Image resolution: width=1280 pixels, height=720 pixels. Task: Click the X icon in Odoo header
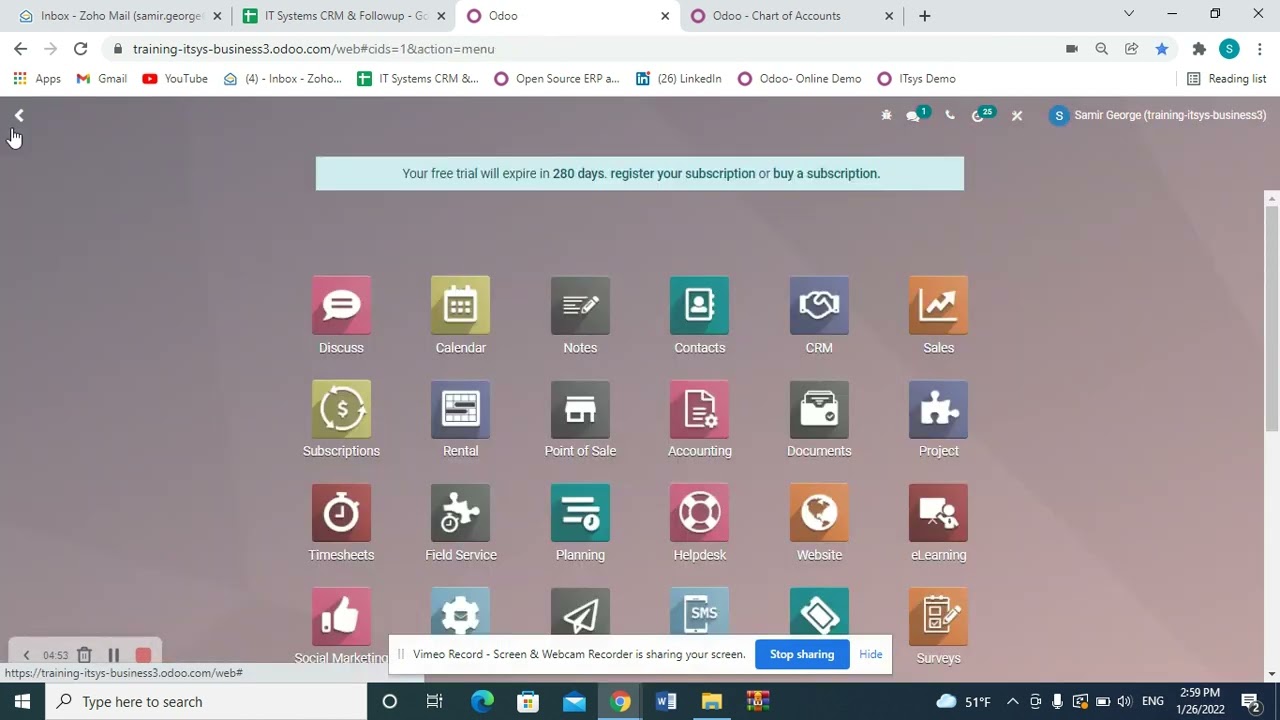(x=1017, y=116)
